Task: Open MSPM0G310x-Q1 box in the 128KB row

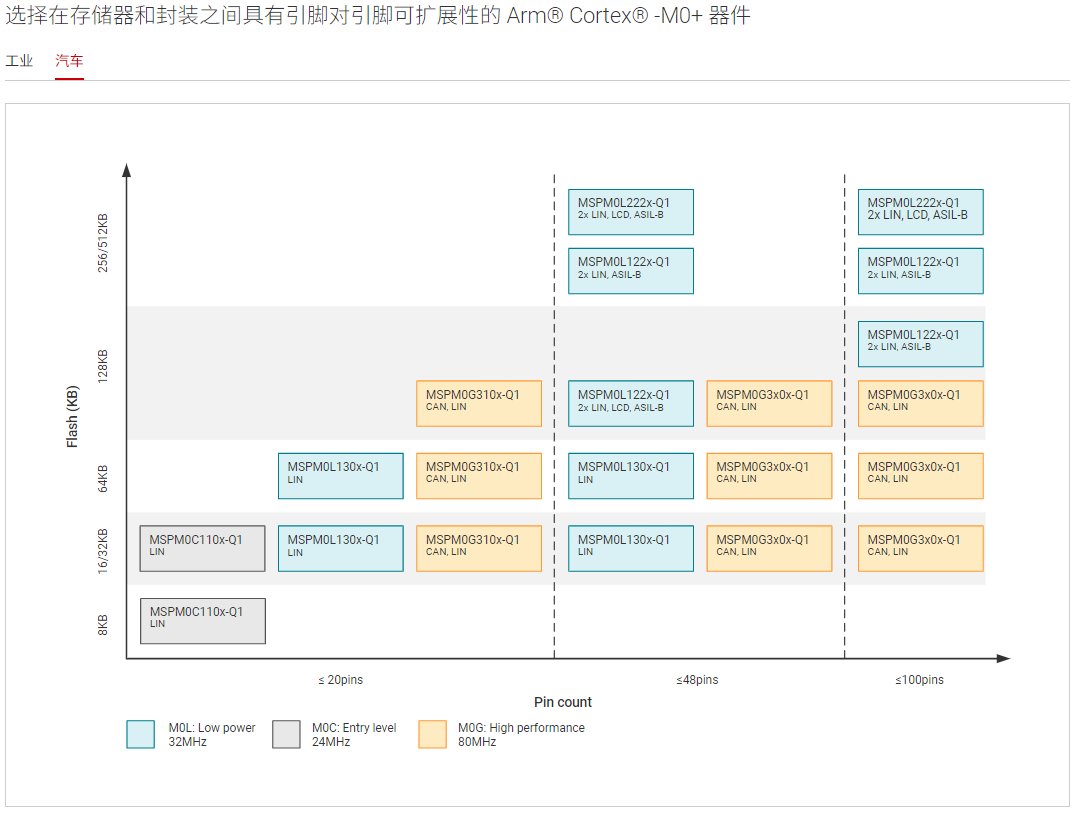Action: click(479, 403)
